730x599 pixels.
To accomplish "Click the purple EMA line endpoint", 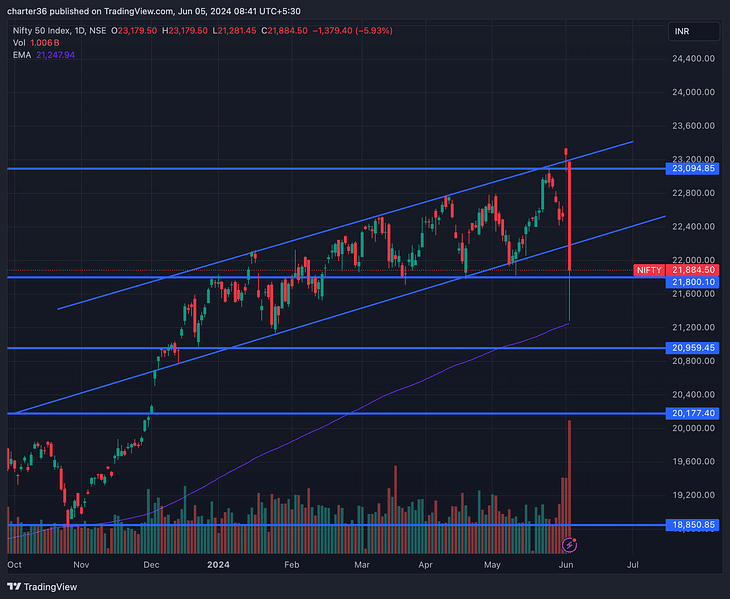I will [x=568, y=323].
